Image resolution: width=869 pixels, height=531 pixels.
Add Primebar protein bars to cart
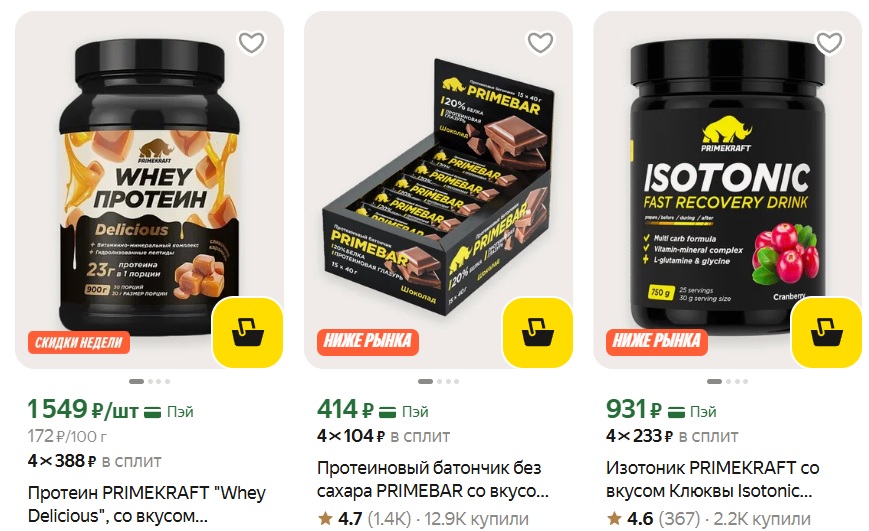[x=538, y=333]
